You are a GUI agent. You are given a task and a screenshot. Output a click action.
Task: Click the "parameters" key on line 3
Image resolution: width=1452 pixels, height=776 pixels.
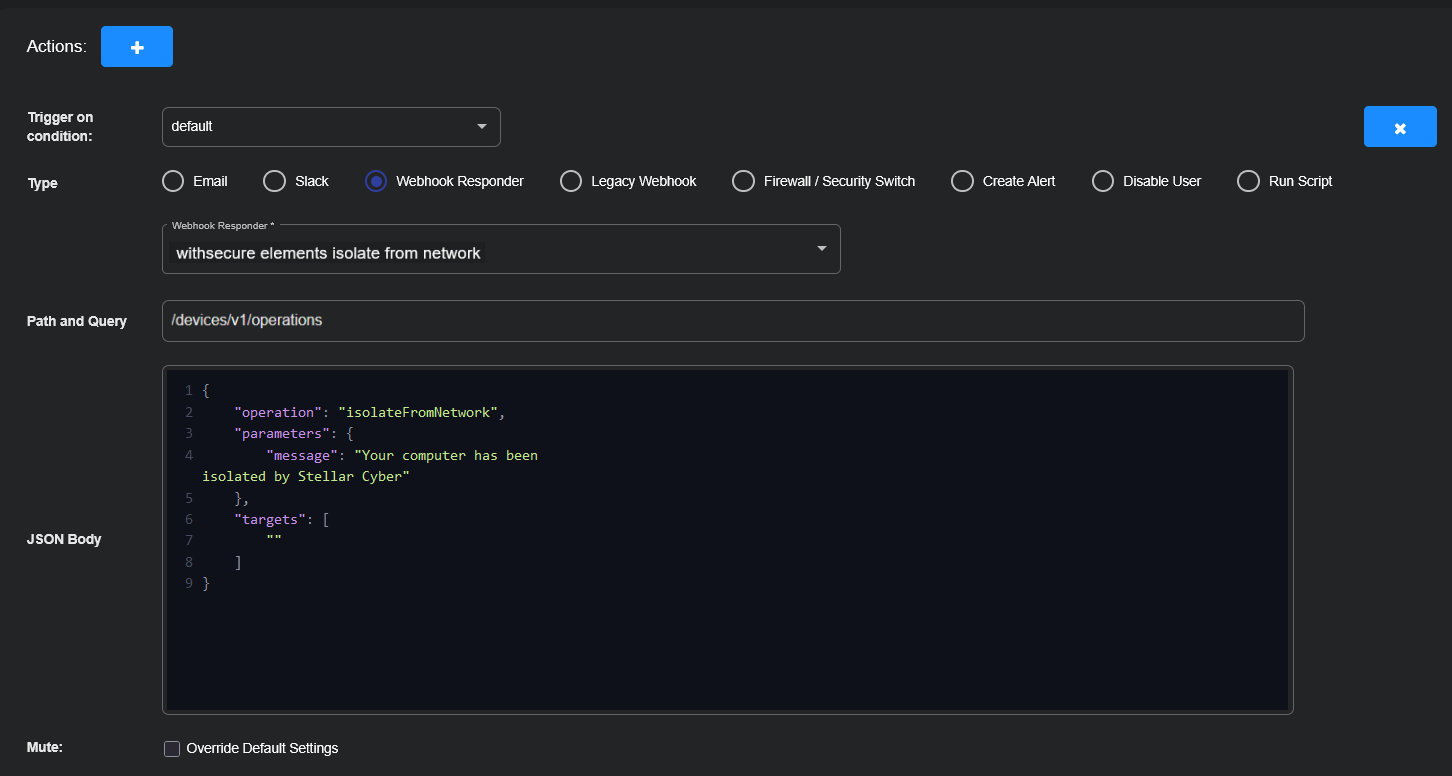click(x=278, y=434)
